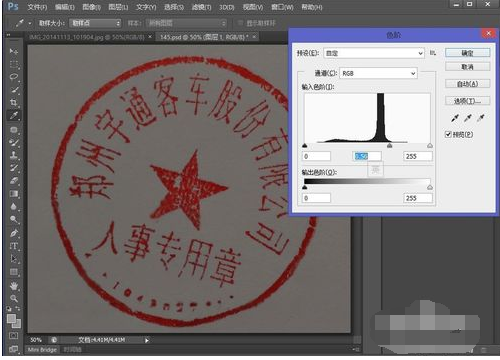Click the foreground color swatch

pyautogui.click(x=11, y=319)
